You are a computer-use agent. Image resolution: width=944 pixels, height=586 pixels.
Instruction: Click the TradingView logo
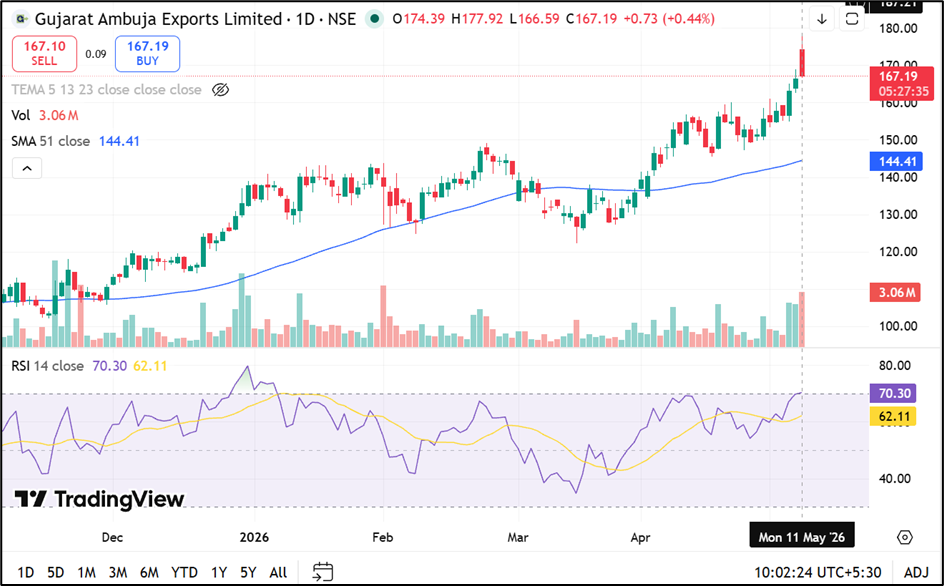click(x=99, y=499)
